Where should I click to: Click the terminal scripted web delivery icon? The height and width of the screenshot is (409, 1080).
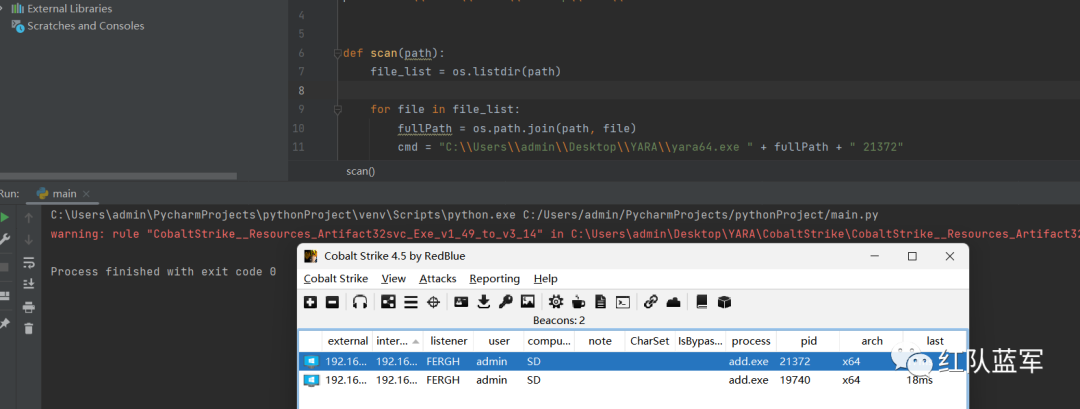(623, 302)
